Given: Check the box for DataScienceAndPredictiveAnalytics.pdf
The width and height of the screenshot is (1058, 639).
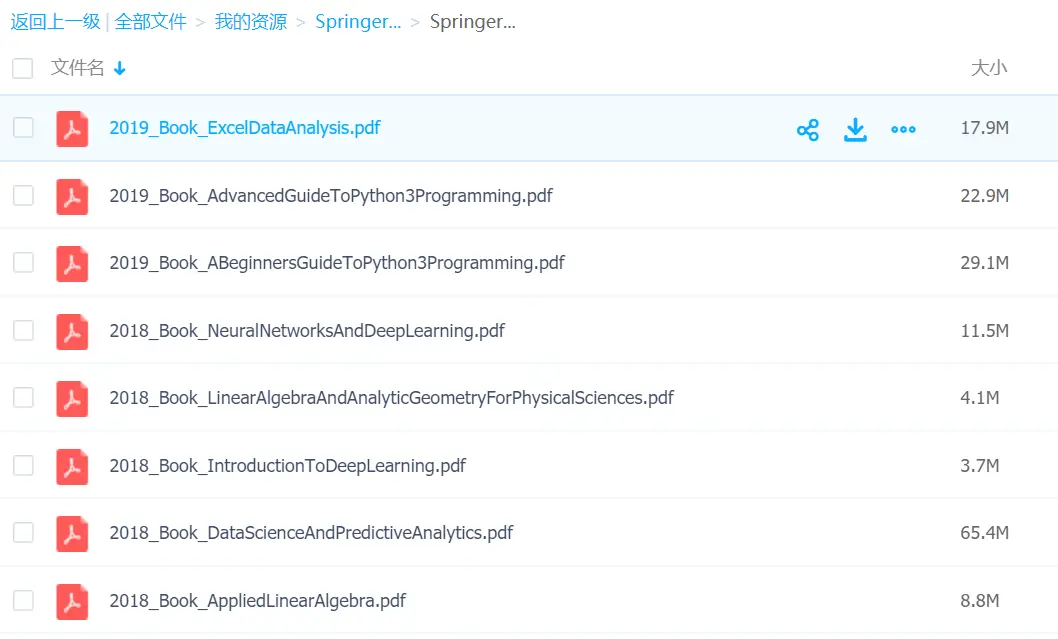Looking at the screenshot, I should coord(24,532).
